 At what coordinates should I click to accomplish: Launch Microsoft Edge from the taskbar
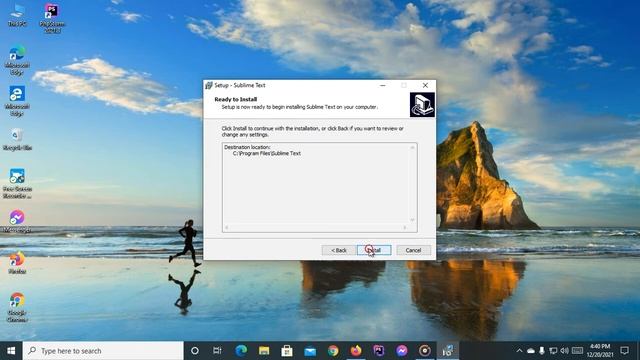241,351
